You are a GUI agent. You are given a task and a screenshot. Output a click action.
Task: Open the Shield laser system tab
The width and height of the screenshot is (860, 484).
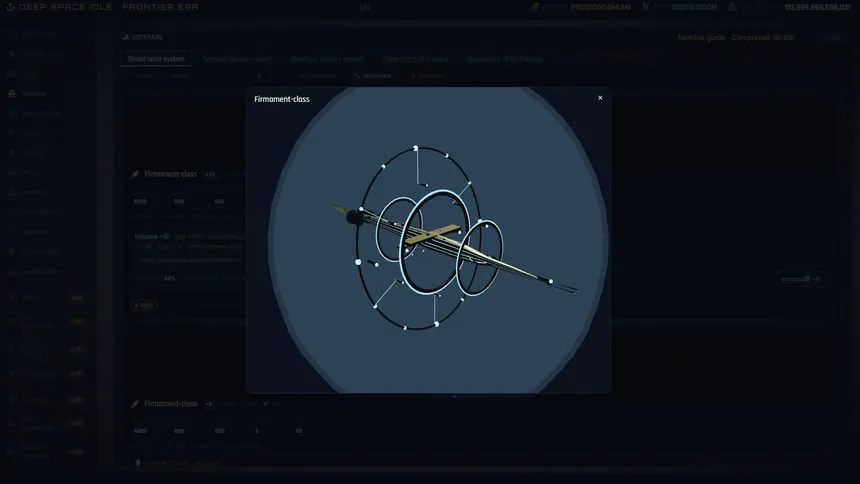coord(156,59)
